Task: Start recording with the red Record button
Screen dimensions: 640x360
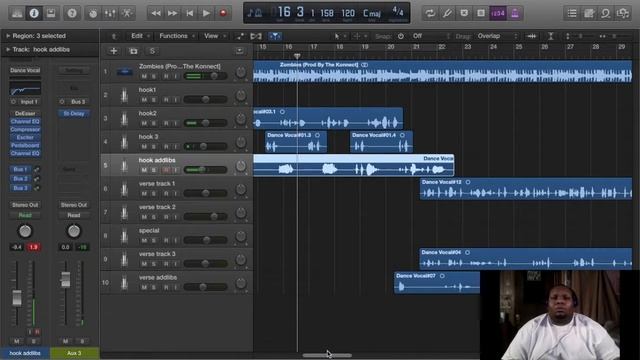Action: 223,13
